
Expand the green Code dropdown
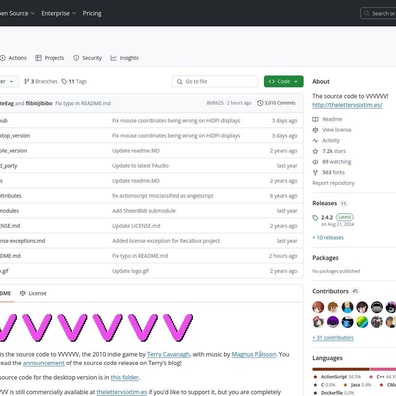[x=284, y=81]
